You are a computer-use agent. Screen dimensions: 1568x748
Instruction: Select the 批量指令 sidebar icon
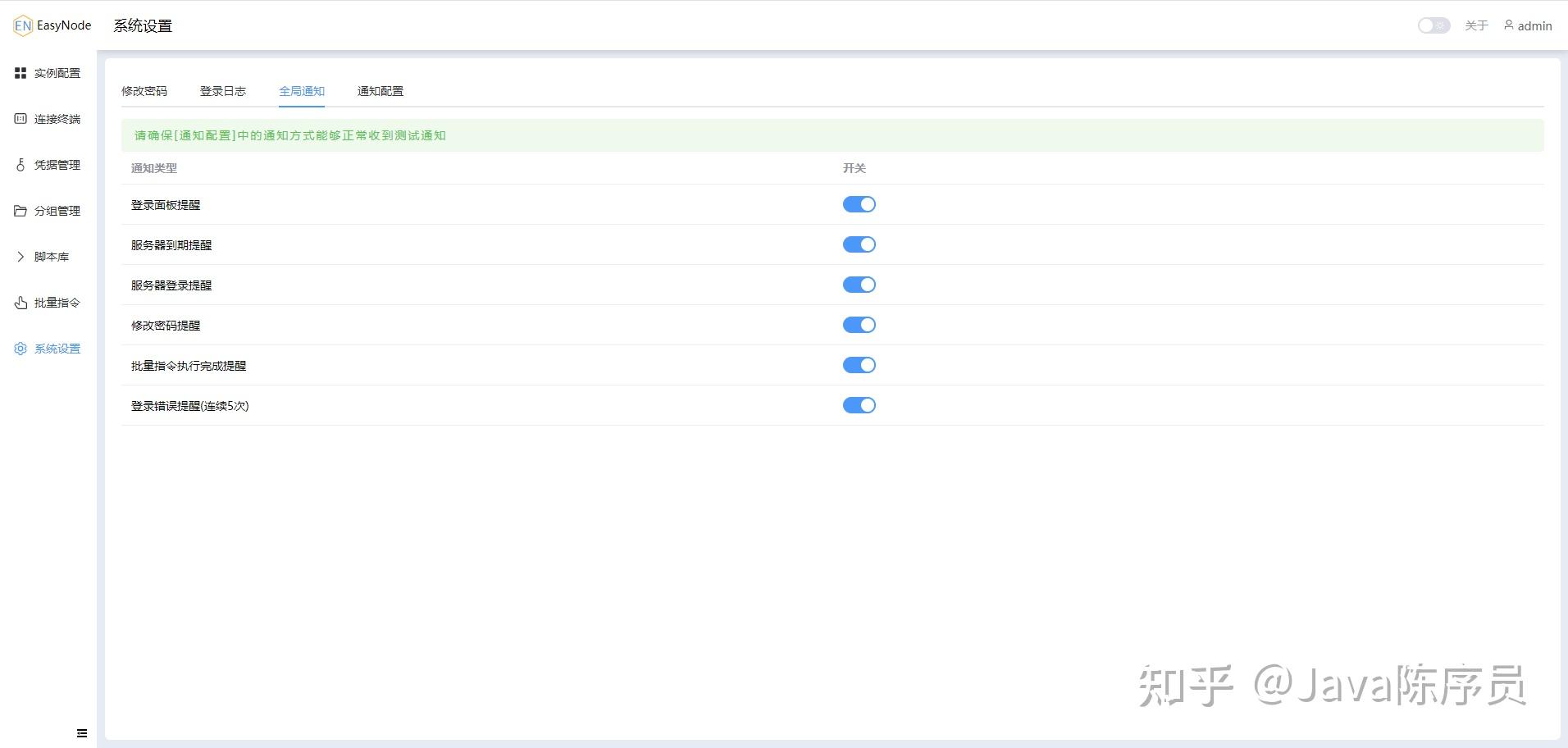[21, 302]
